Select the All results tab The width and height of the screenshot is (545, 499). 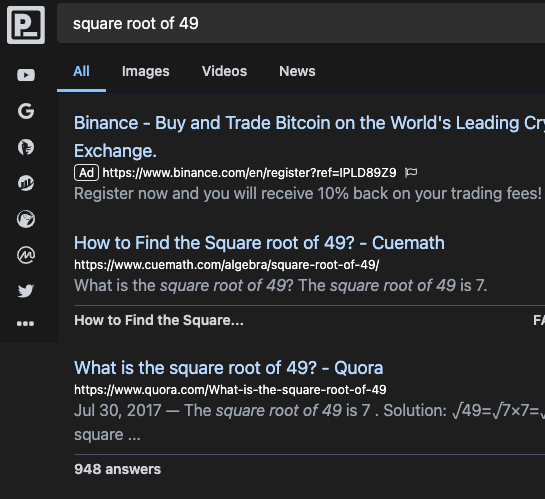[81, 71]
